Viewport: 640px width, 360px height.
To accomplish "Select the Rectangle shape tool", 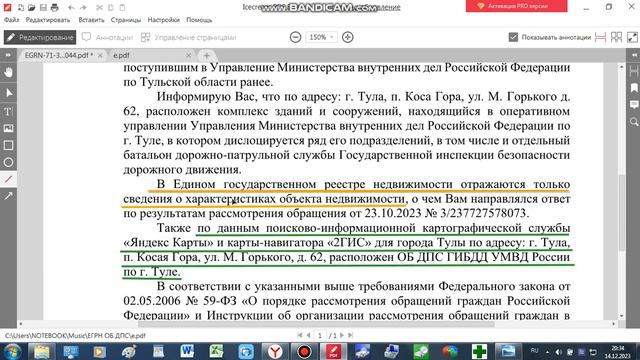I will [8, 145].
